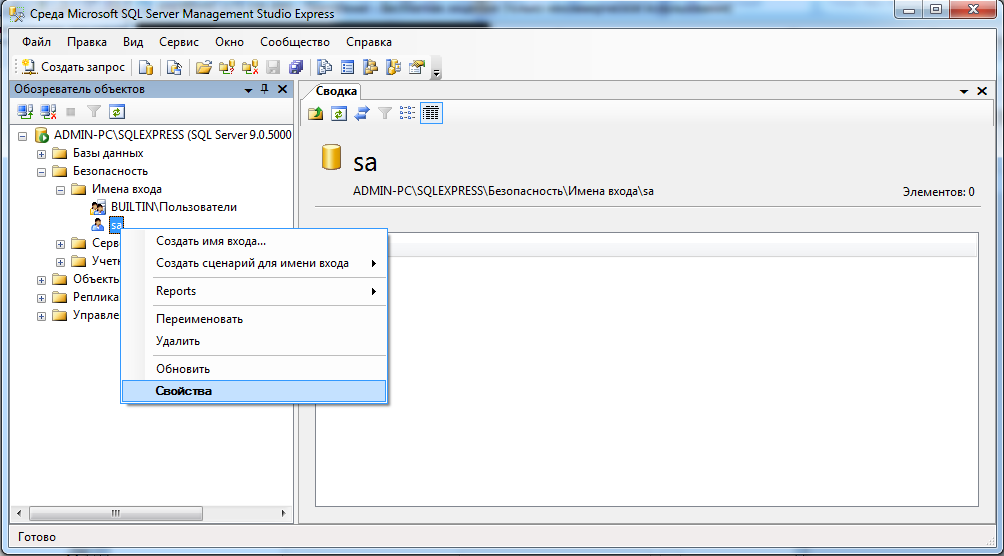Screen dimensions: 1004x556
Task: Click the Сводка tab
Action: (x=338, y=92)
